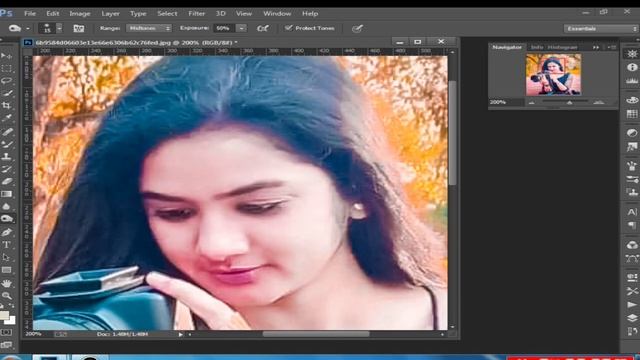Image resolution: width=640 pixels, height=360 pixels.
Task: Click the Navigator zoom slider handle
Action: (569, 102)
